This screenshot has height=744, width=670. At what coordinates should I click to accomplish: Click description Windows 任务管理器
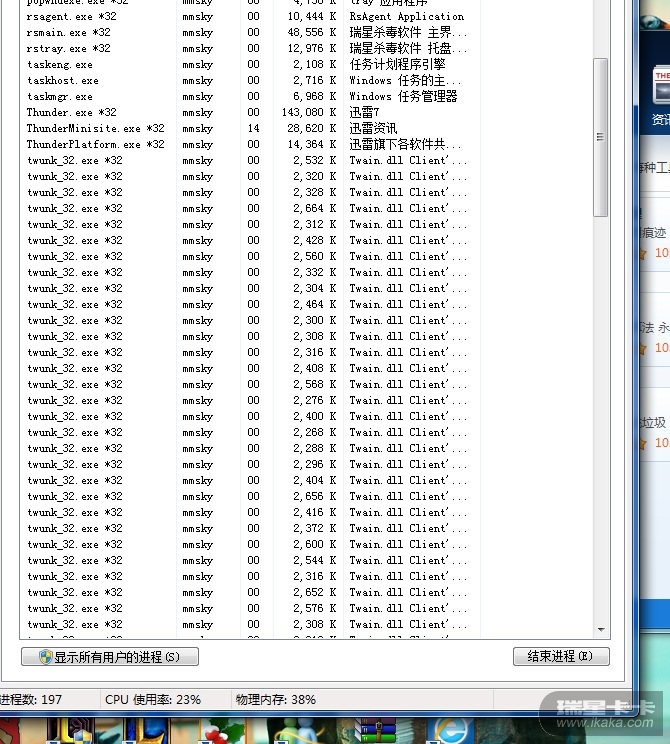pos(403,96)
